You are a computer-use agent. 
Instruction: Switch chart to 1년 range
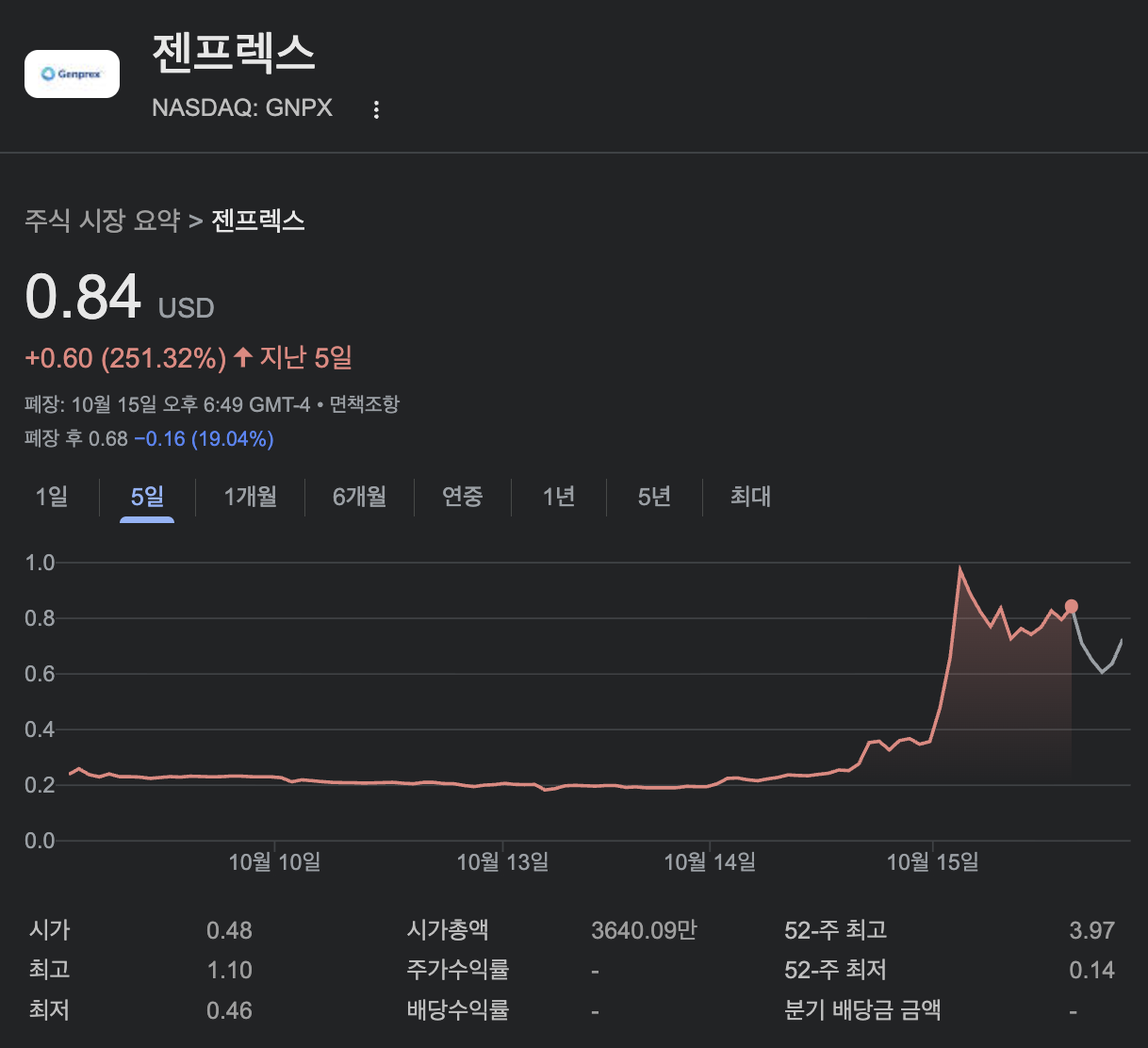559,496
